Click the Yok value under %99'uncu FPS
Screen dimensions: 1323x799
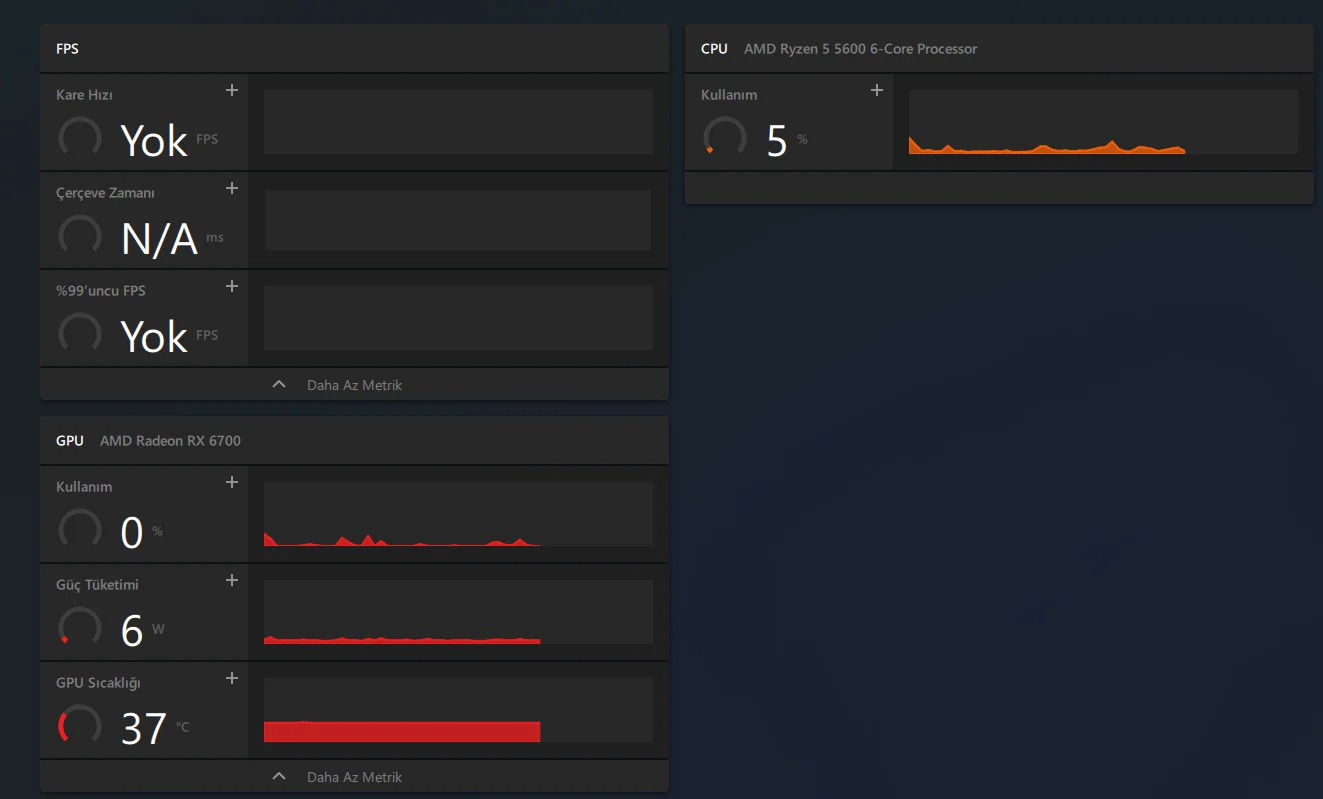click(x=154, y=337)
